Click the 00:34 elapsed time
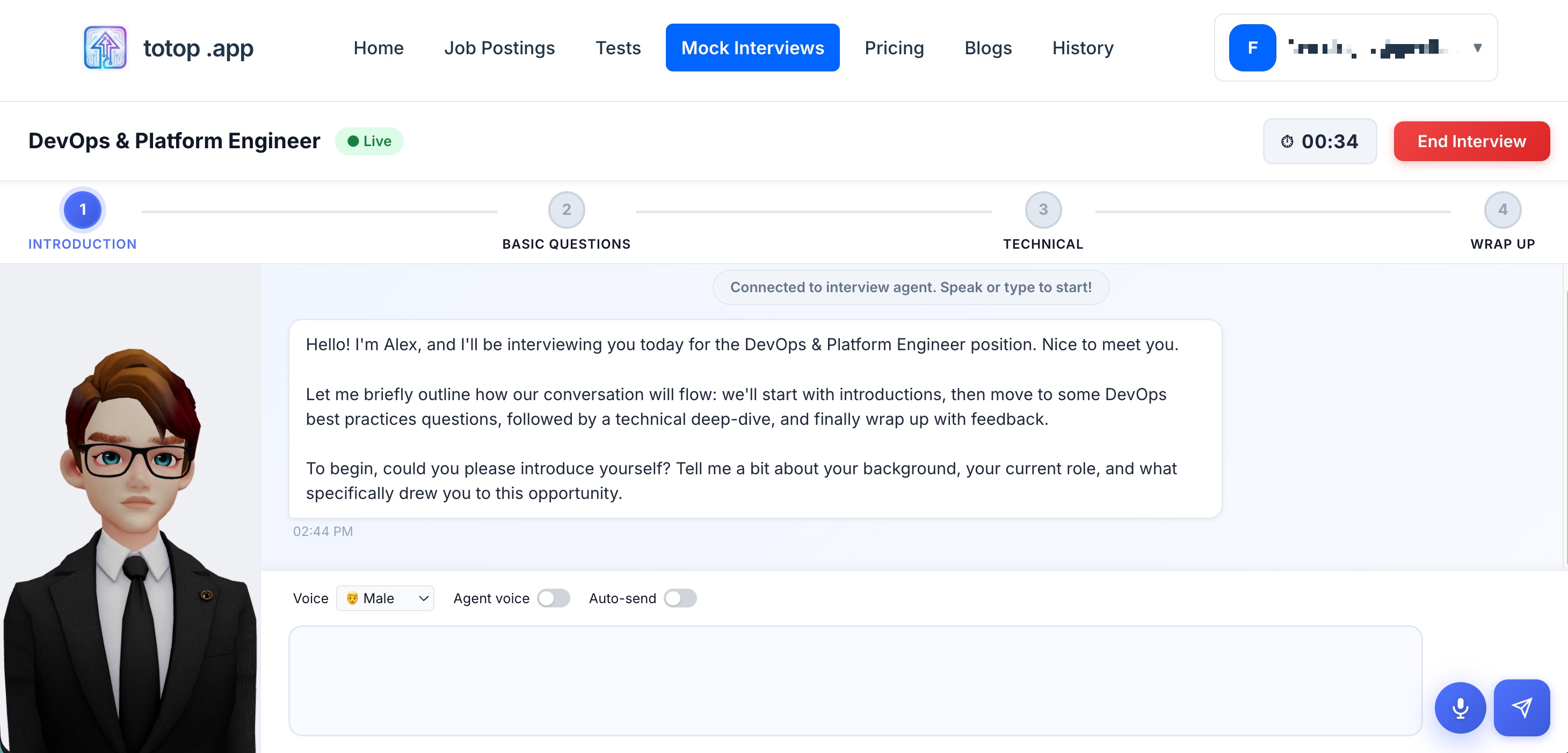The height and width of the screenshot is (753, 1568). tap(1330, 141)
